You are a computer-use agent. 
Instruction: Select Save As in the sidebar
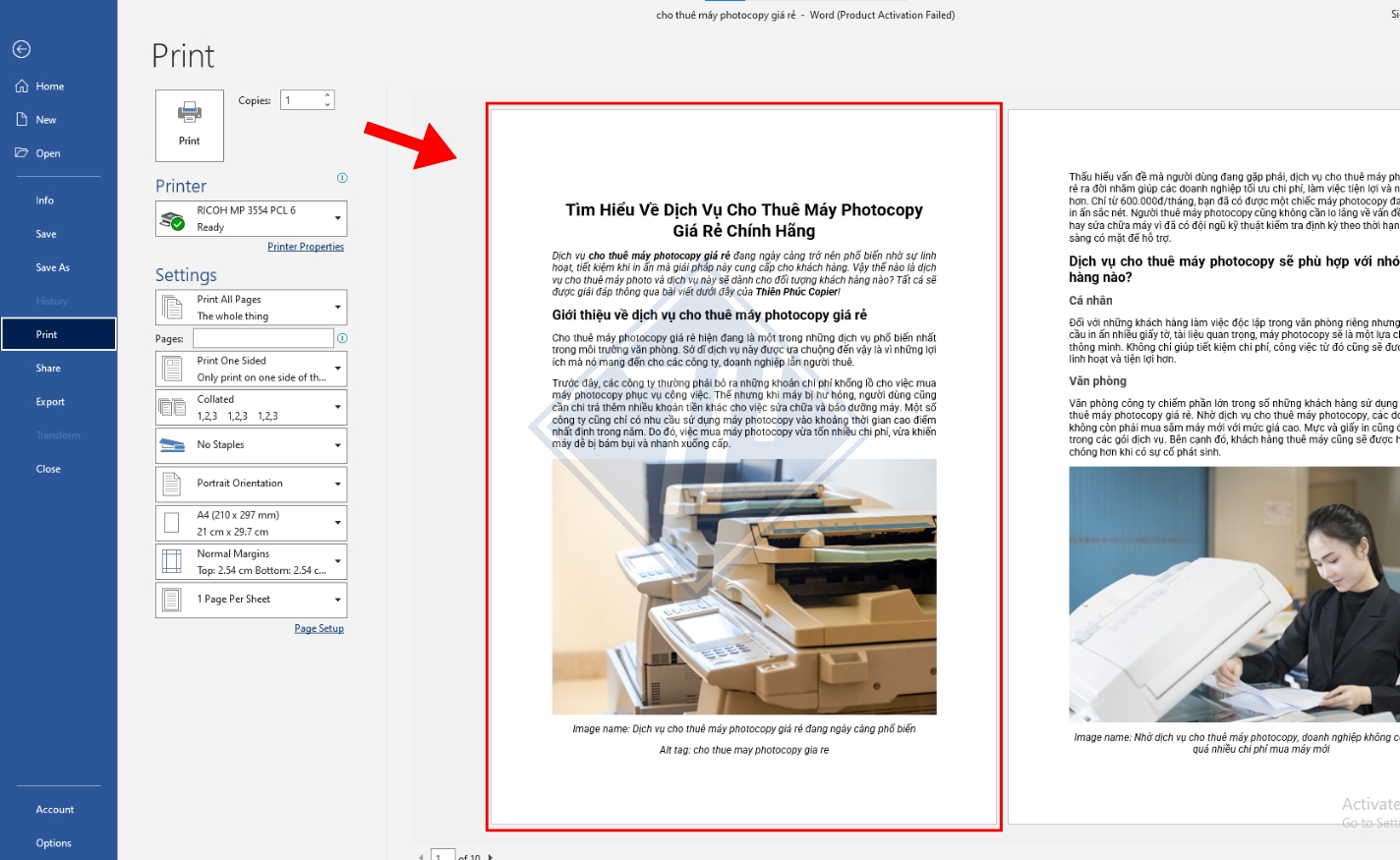pyautogui.click(x=53, y=267)
